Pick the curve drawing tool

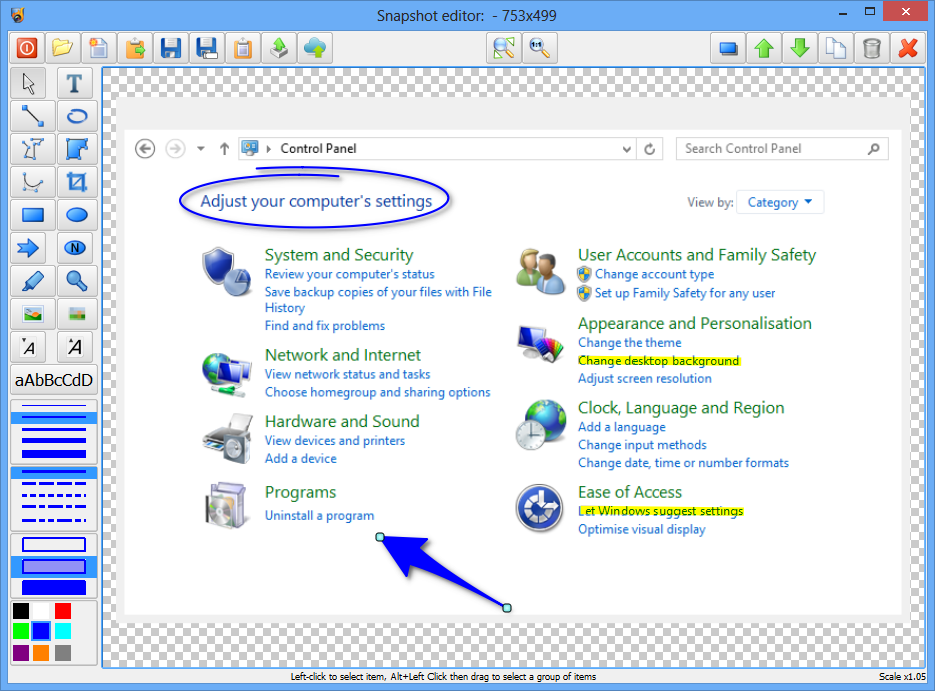(x=33, y=182)
